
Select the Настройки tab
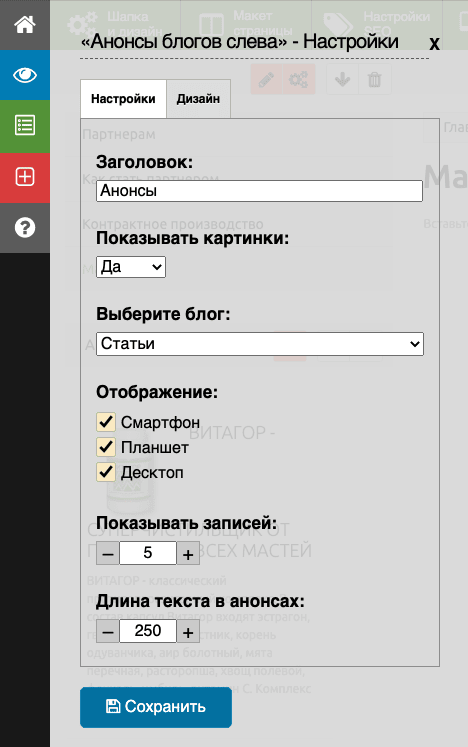click(x=123, y=99)
